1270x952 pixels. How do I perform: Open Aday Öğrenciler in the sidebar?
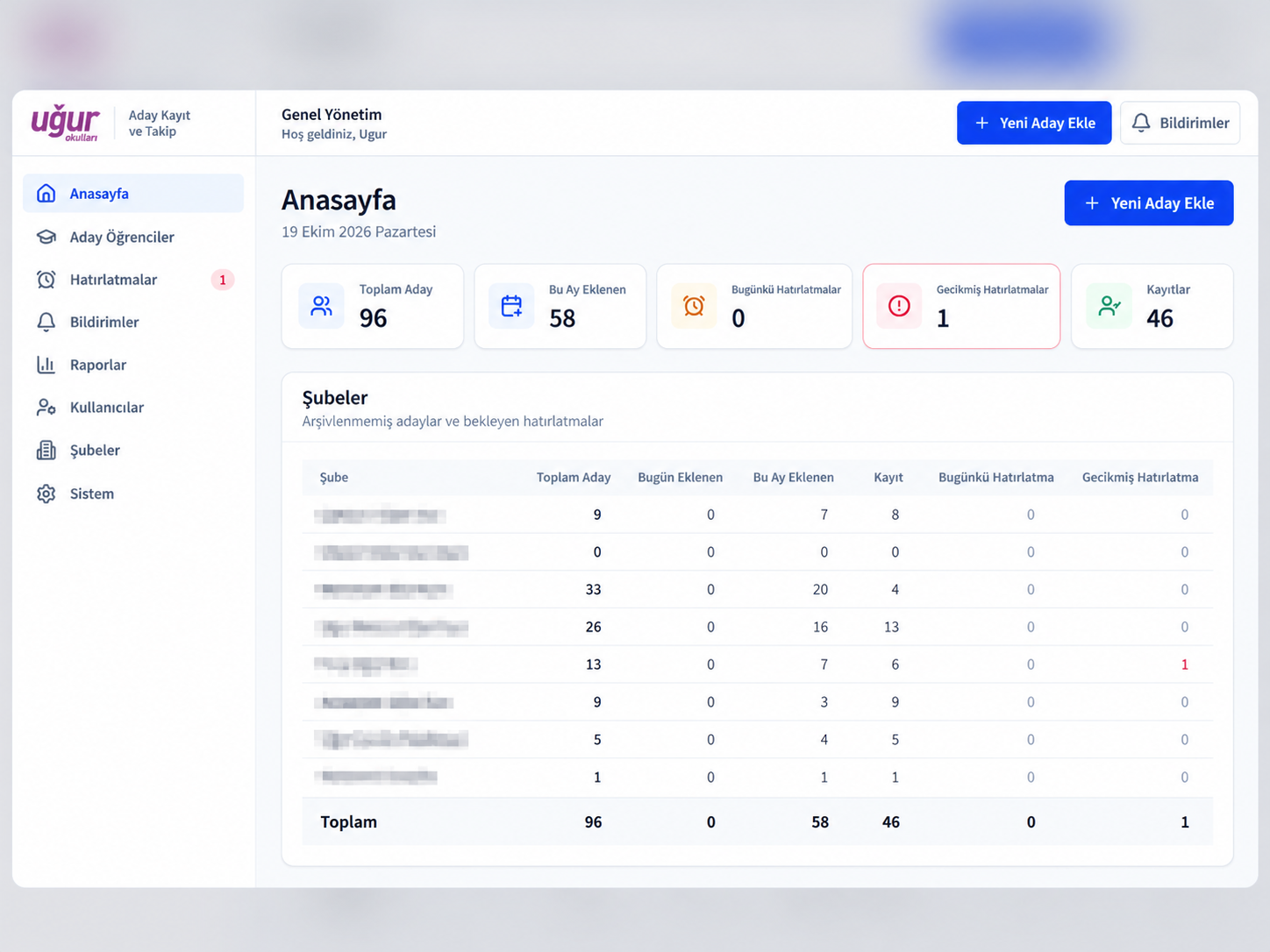(x=133, y=237)
